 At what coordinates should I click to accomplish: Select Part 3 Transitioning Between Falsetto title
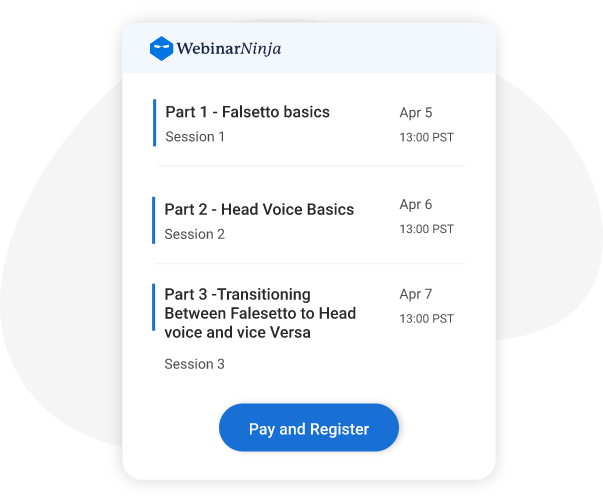point(260,313)
